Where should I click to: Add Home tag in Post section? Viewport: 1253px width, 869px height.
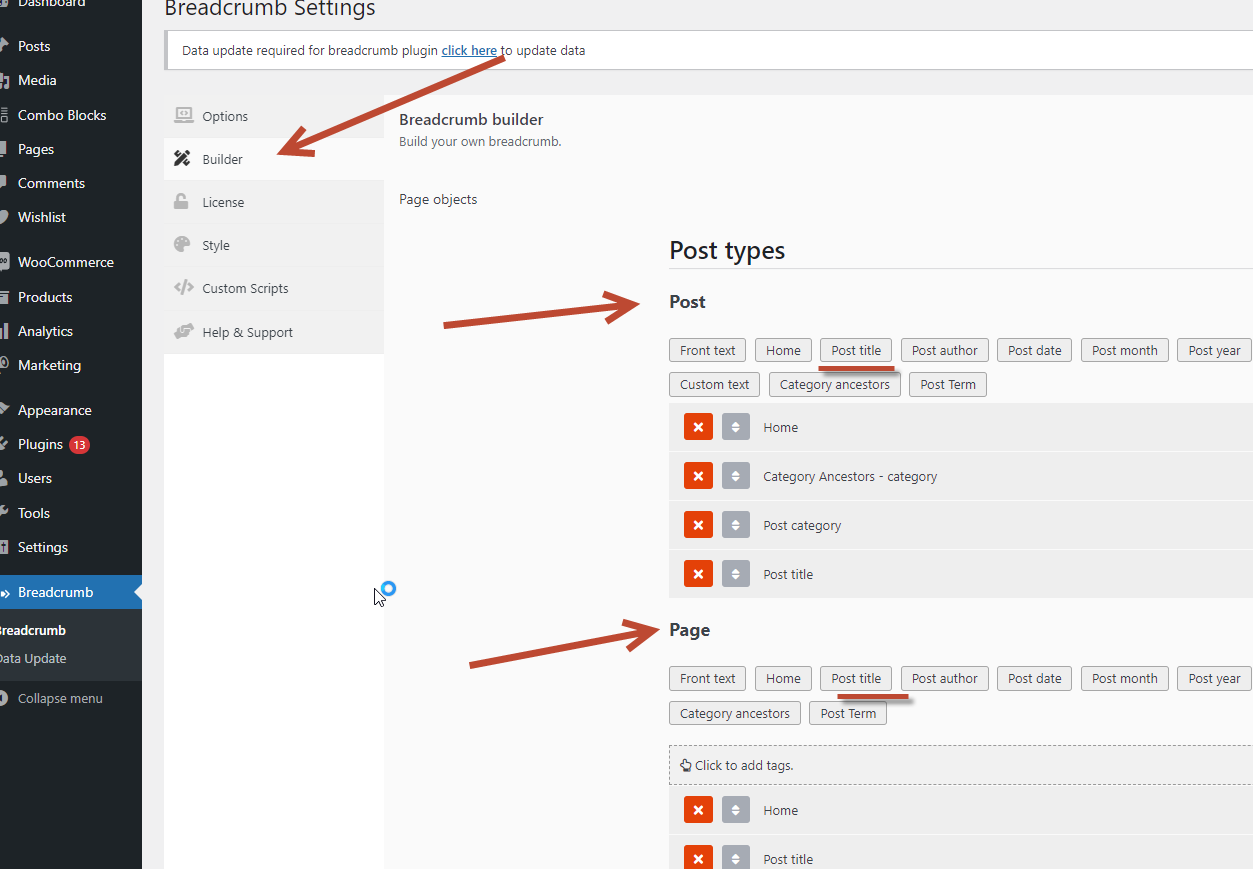(783, 350)
